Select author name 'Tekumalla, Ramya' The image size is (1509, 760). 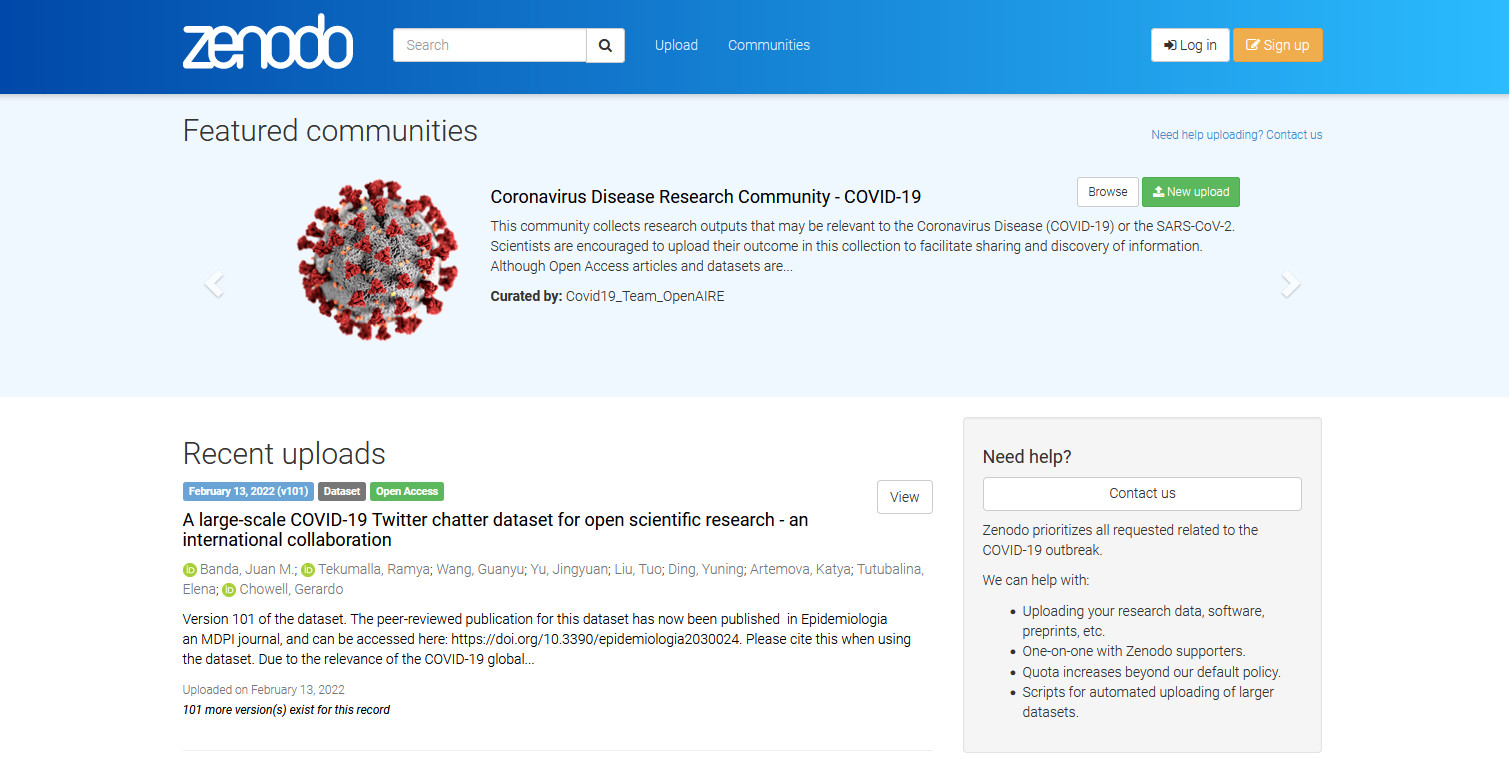(374, 570)
